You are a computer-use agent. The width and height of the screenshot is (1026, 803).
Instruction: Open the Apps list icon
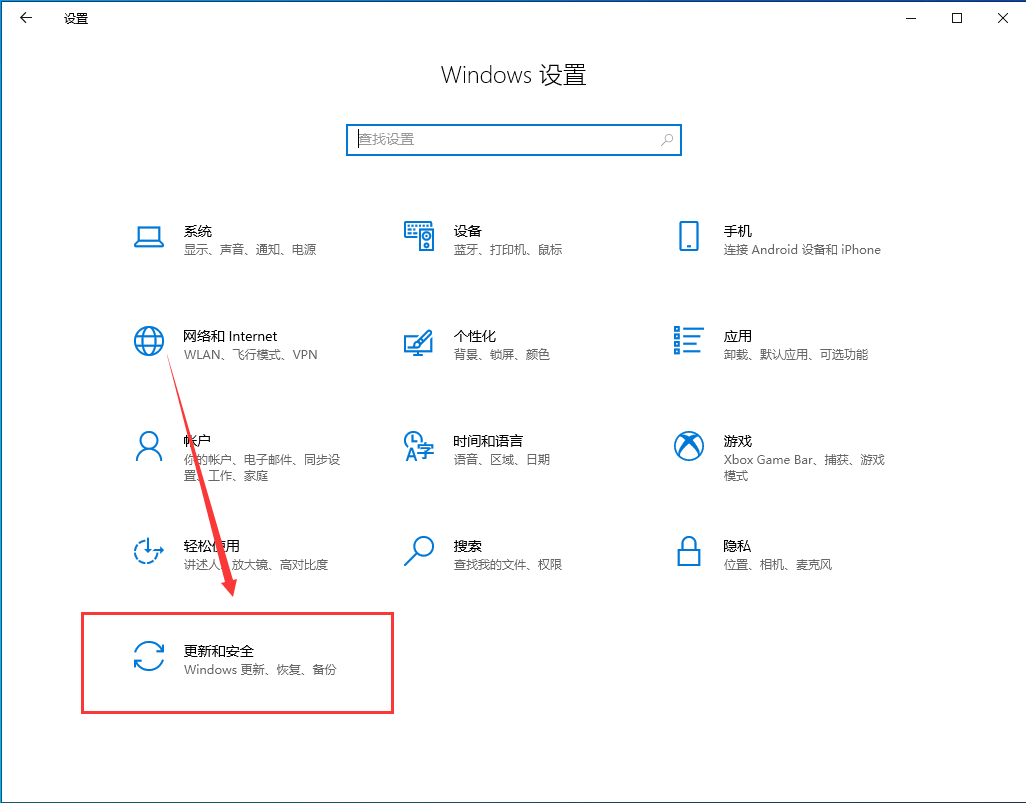pos(688,340)
